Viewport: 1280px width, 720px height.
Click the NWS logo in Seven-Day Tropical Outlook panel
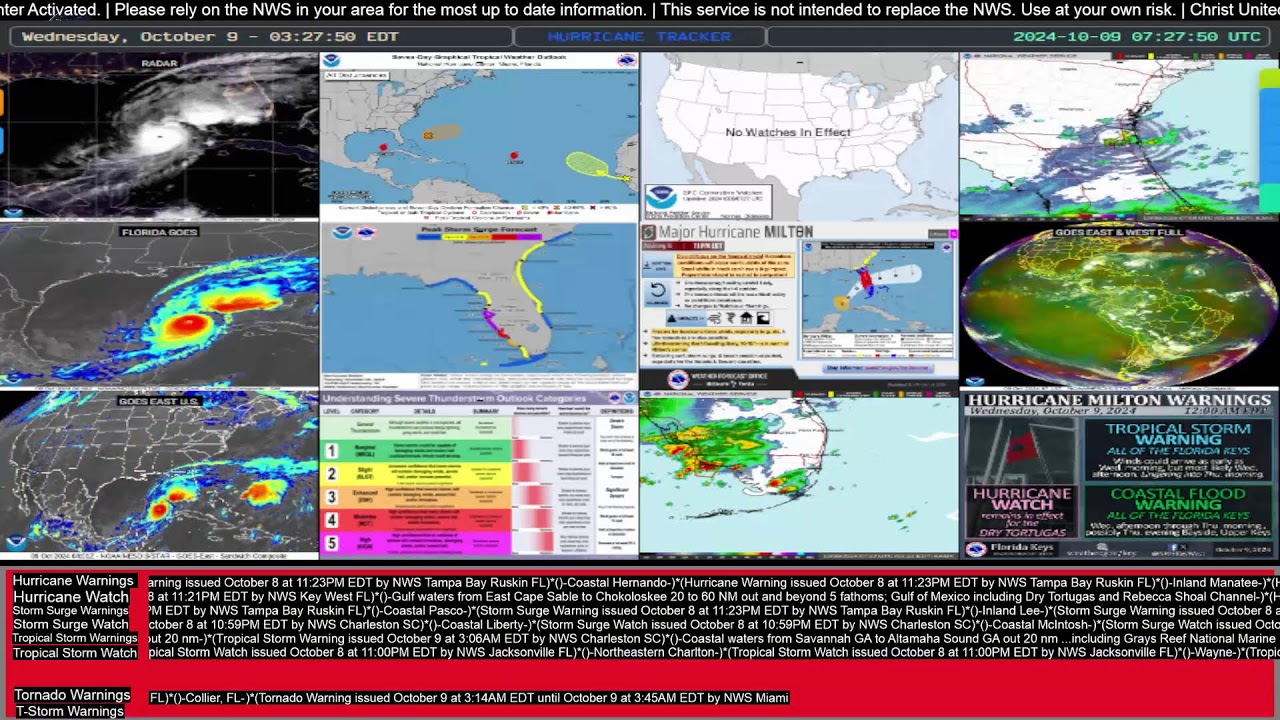[x=627, y=61]
